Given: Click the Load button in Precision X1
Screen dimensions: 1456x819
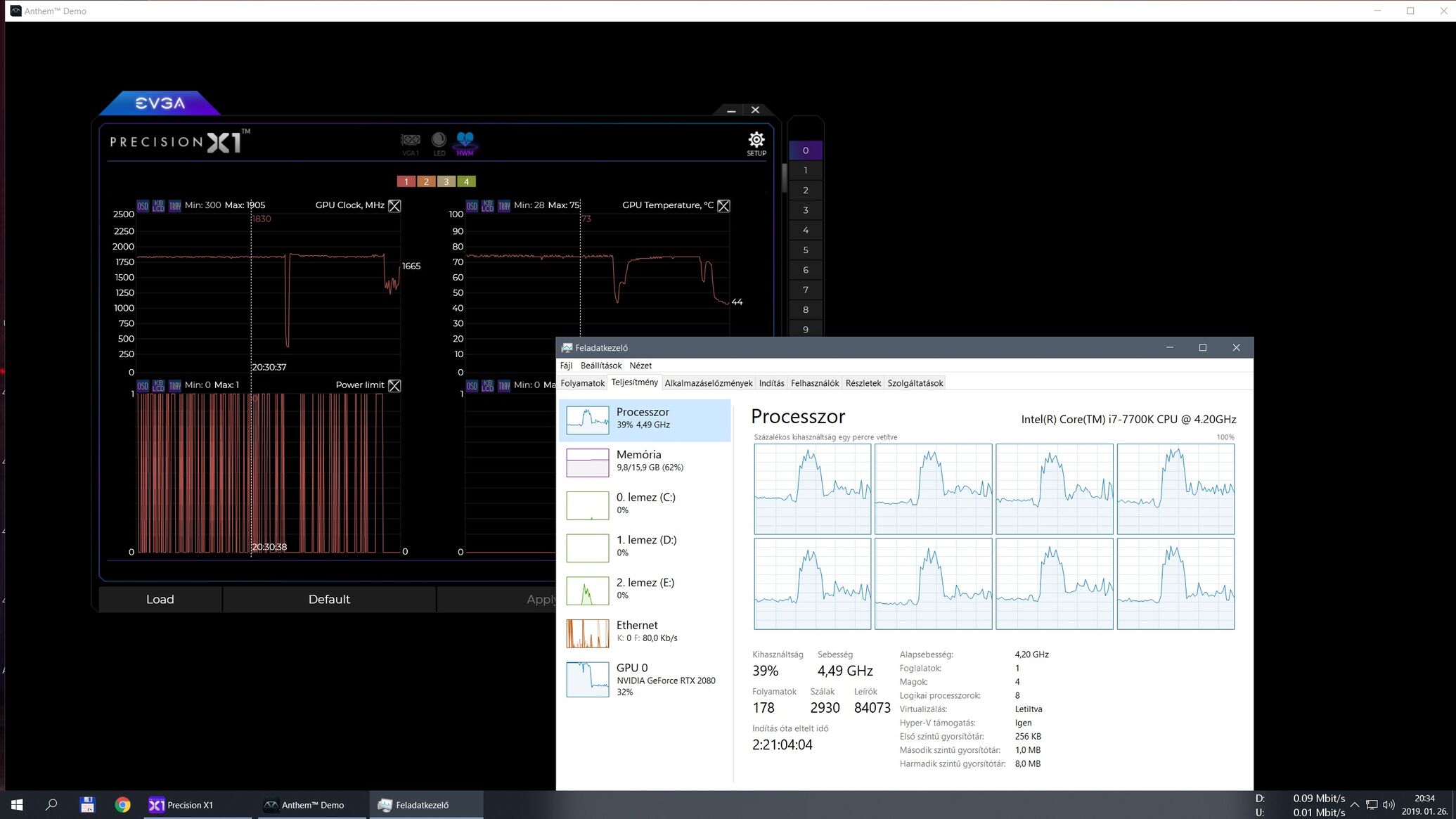Looking at the screenshot, I should tap(160, 599).
